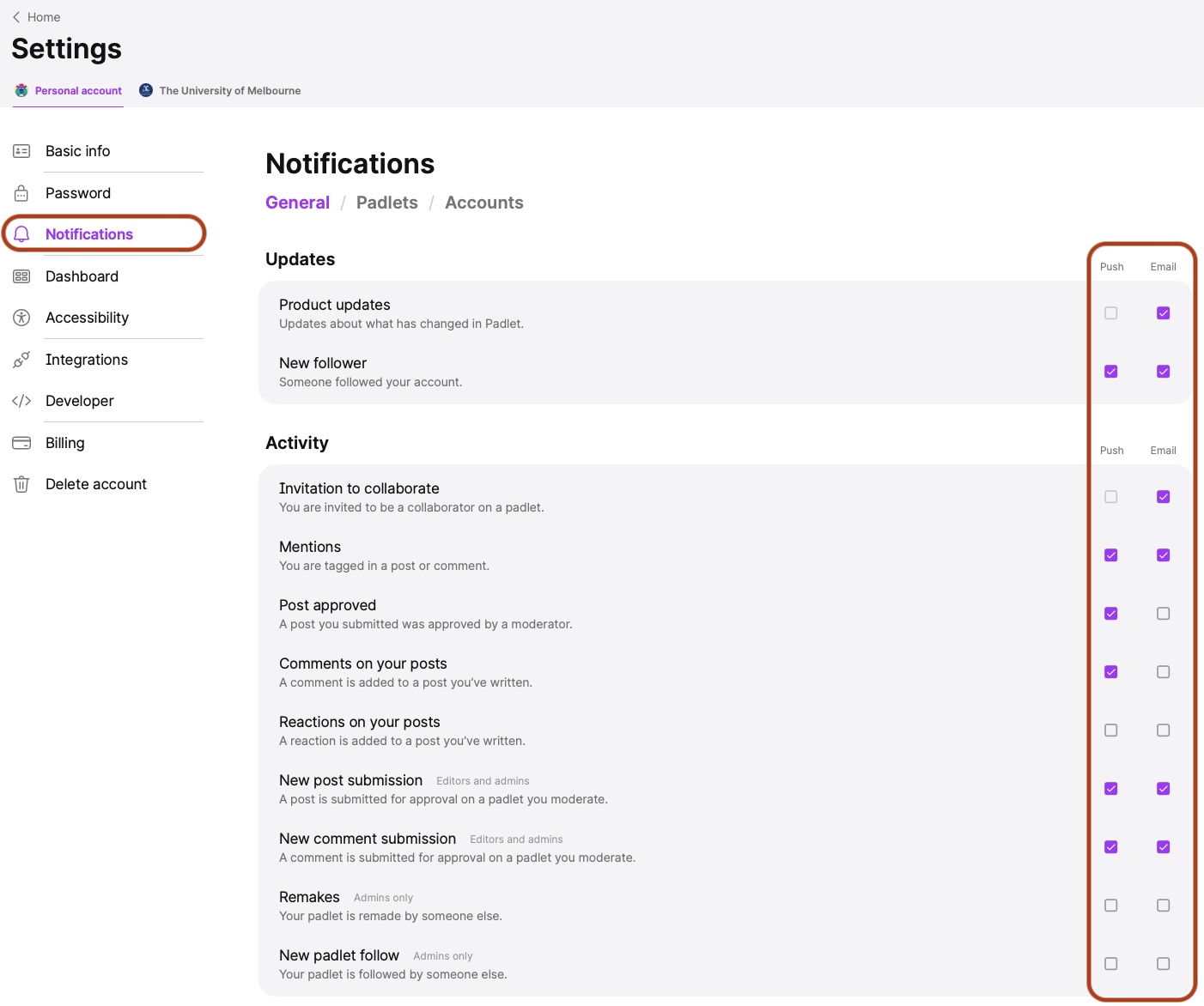Uncheck push for New comment submission

[x=1111, y=847]
